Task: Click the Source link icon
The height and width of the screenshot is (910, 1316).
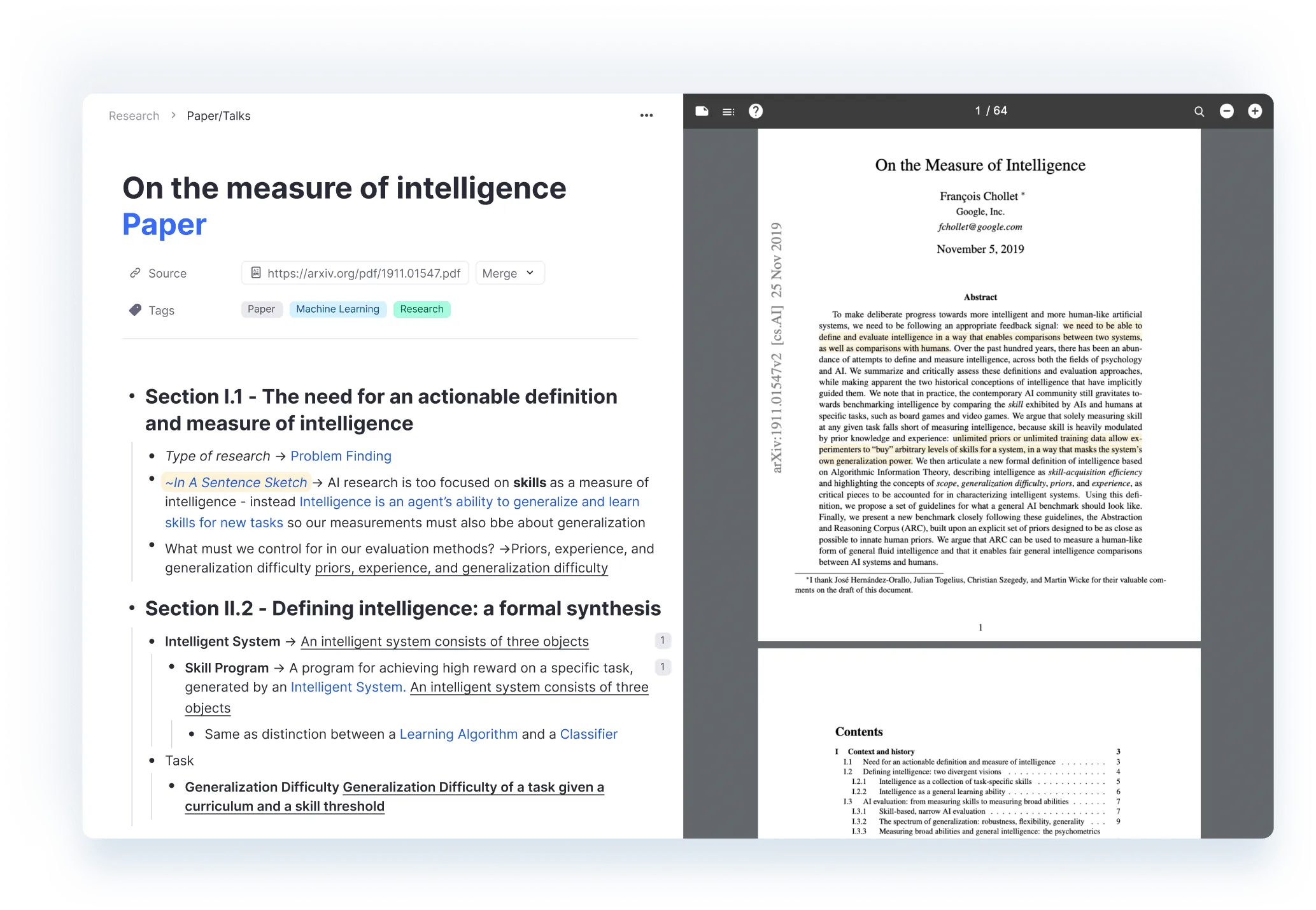Action: point(135,273)
